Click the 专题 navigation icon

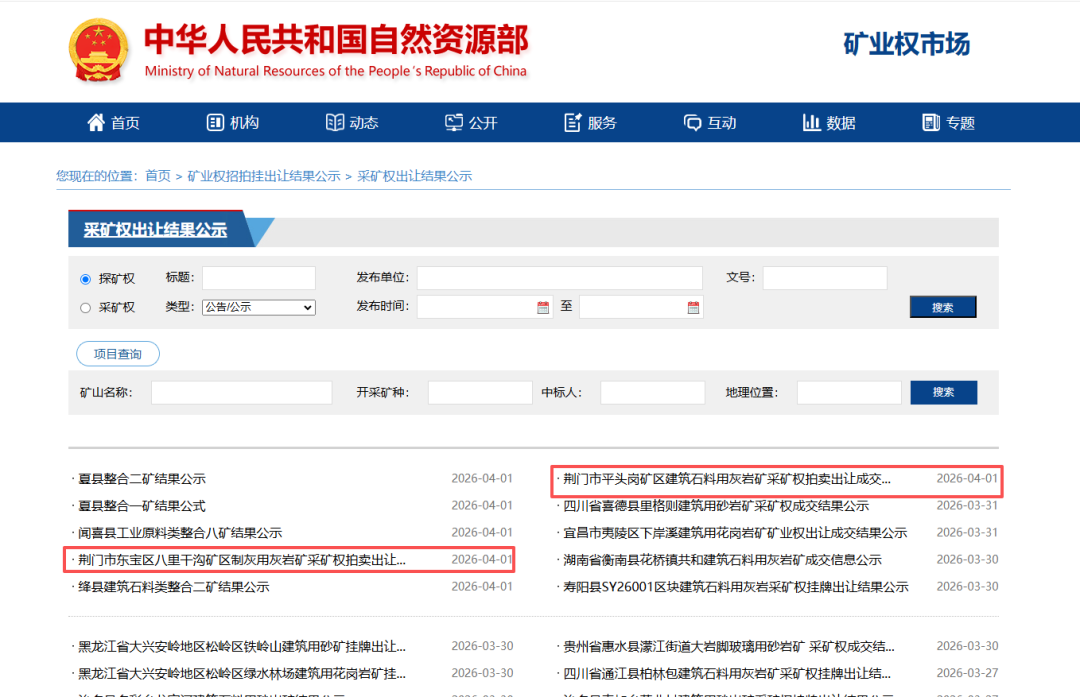click(931, 122)
